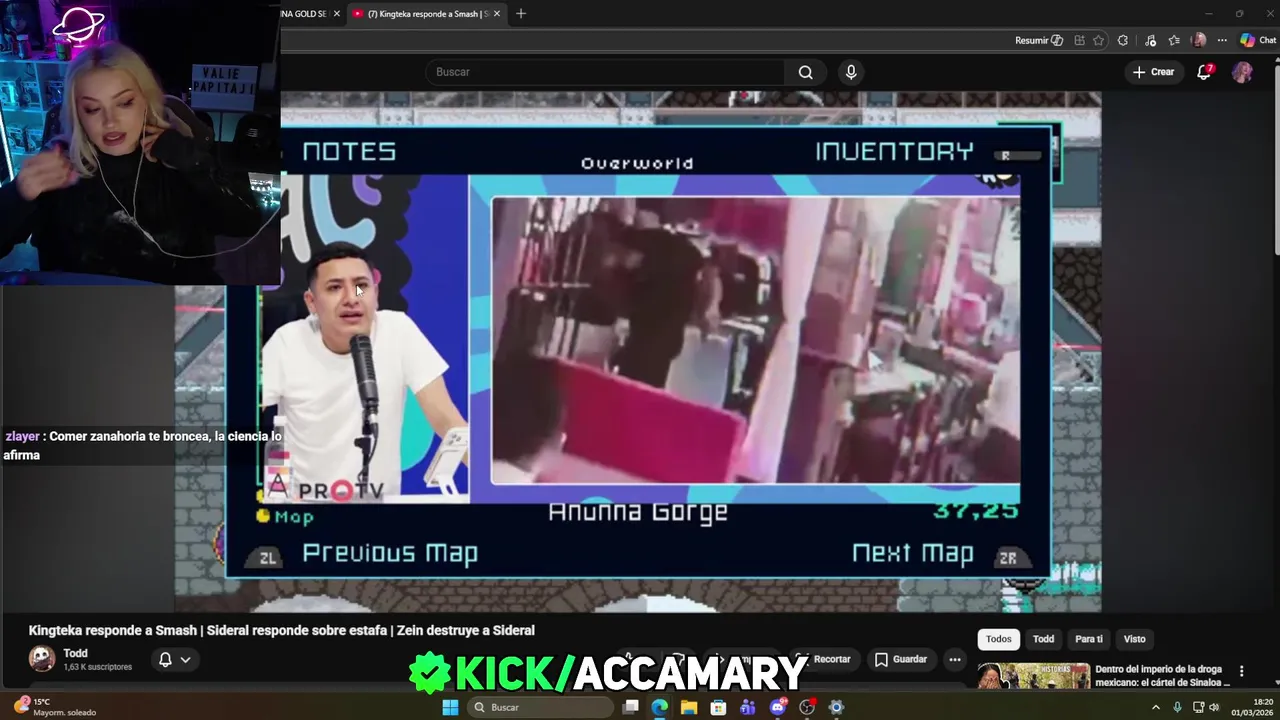
Task: Open a new browser tab with plus button
Action: (x=521, y=14)
